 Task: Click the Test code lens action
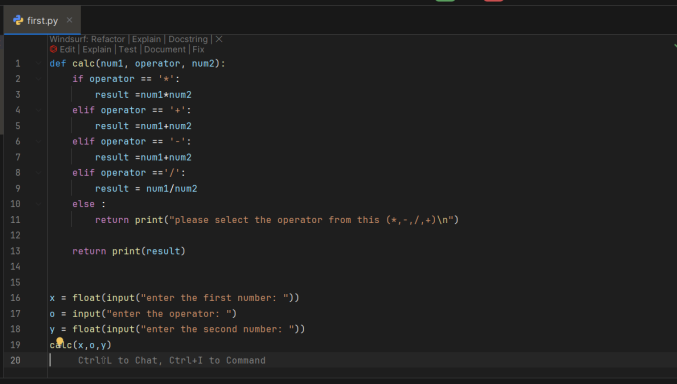(x=127, y=50)
